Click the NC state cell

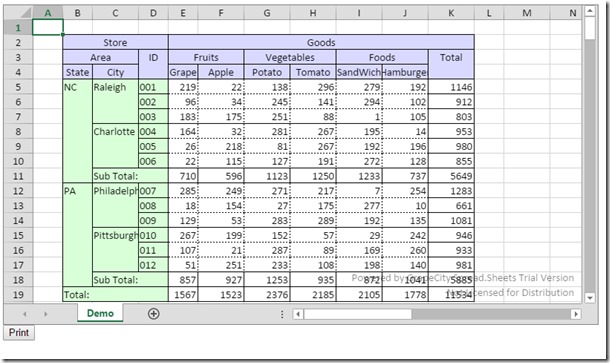[77, 131]
